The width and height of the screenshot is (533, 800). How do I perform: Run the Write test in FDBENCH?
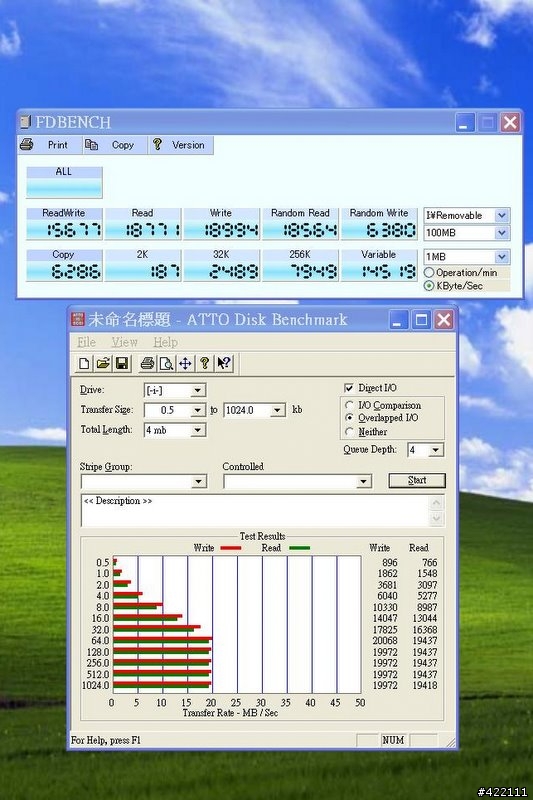tap(221, 223)
